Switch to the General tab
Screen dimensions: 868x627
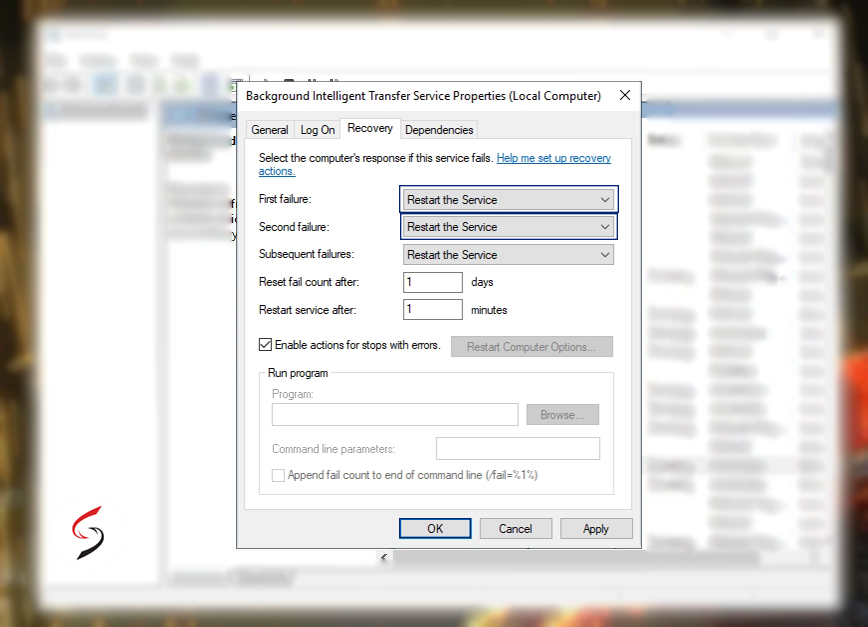tap(270, 129)
